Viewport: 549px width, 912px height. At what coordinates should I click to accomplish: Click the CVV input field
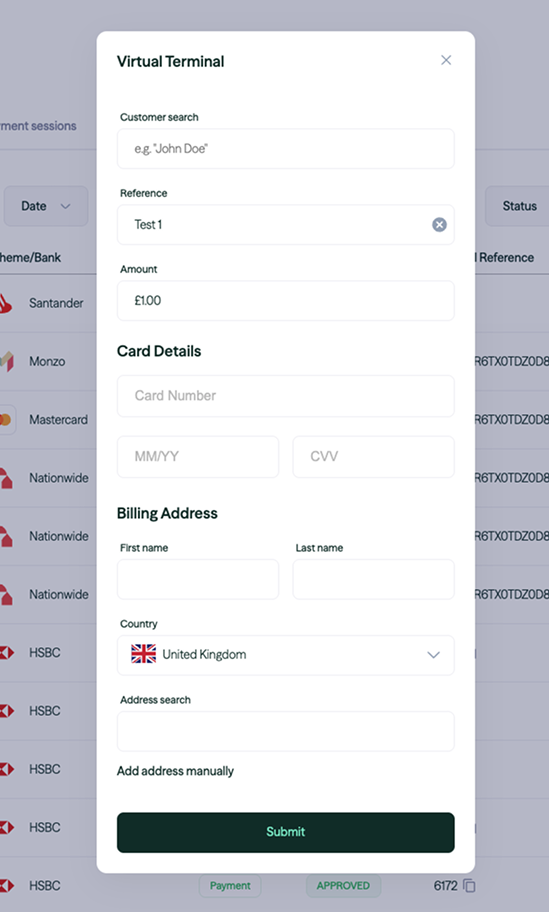373,457
